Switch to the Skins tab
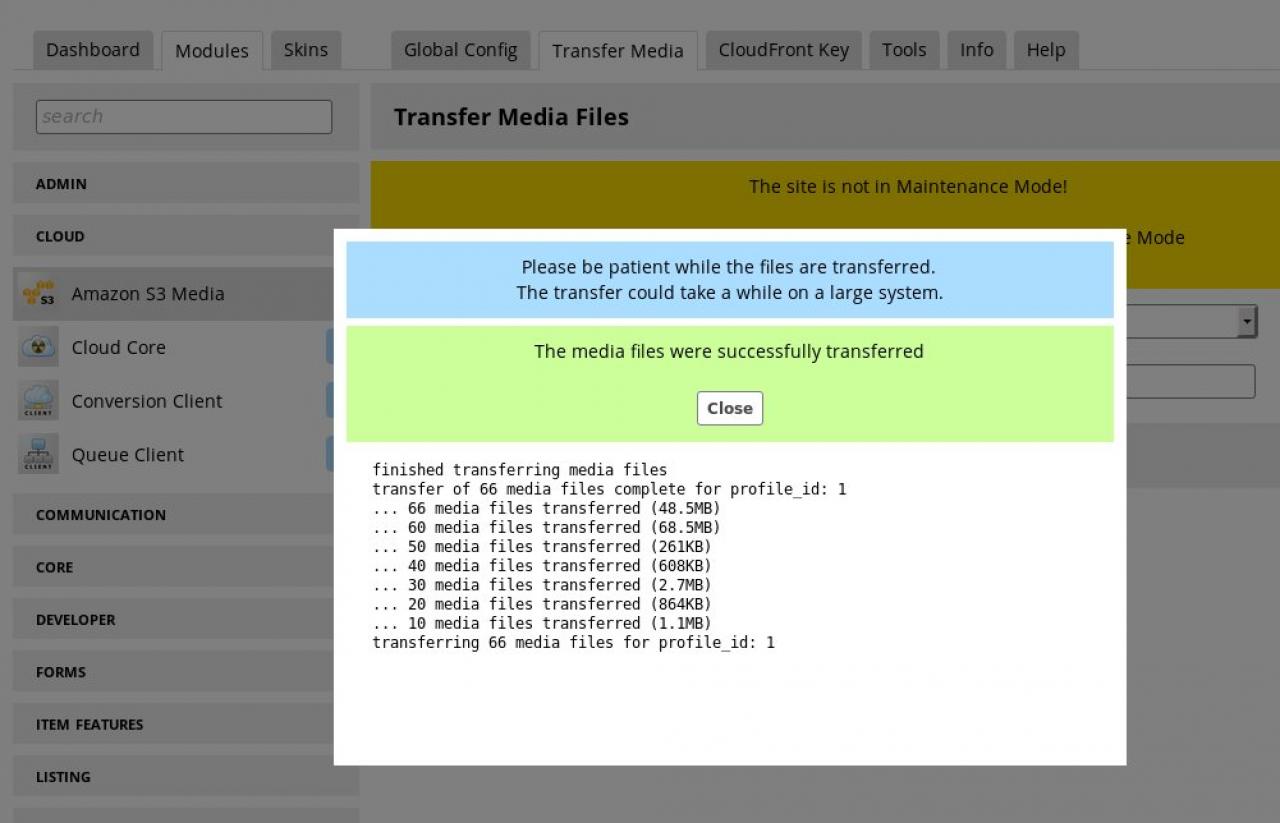This screenshot has width=1280, height=823. pos(305,50)
